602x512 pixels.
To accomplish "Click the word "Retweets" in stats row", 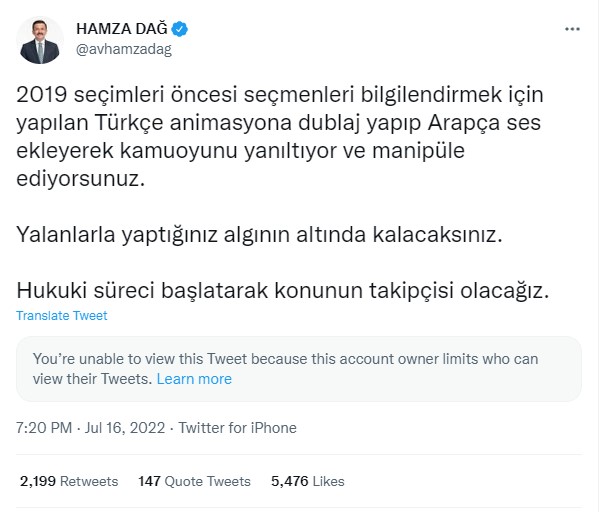I will tap(89, 481).
